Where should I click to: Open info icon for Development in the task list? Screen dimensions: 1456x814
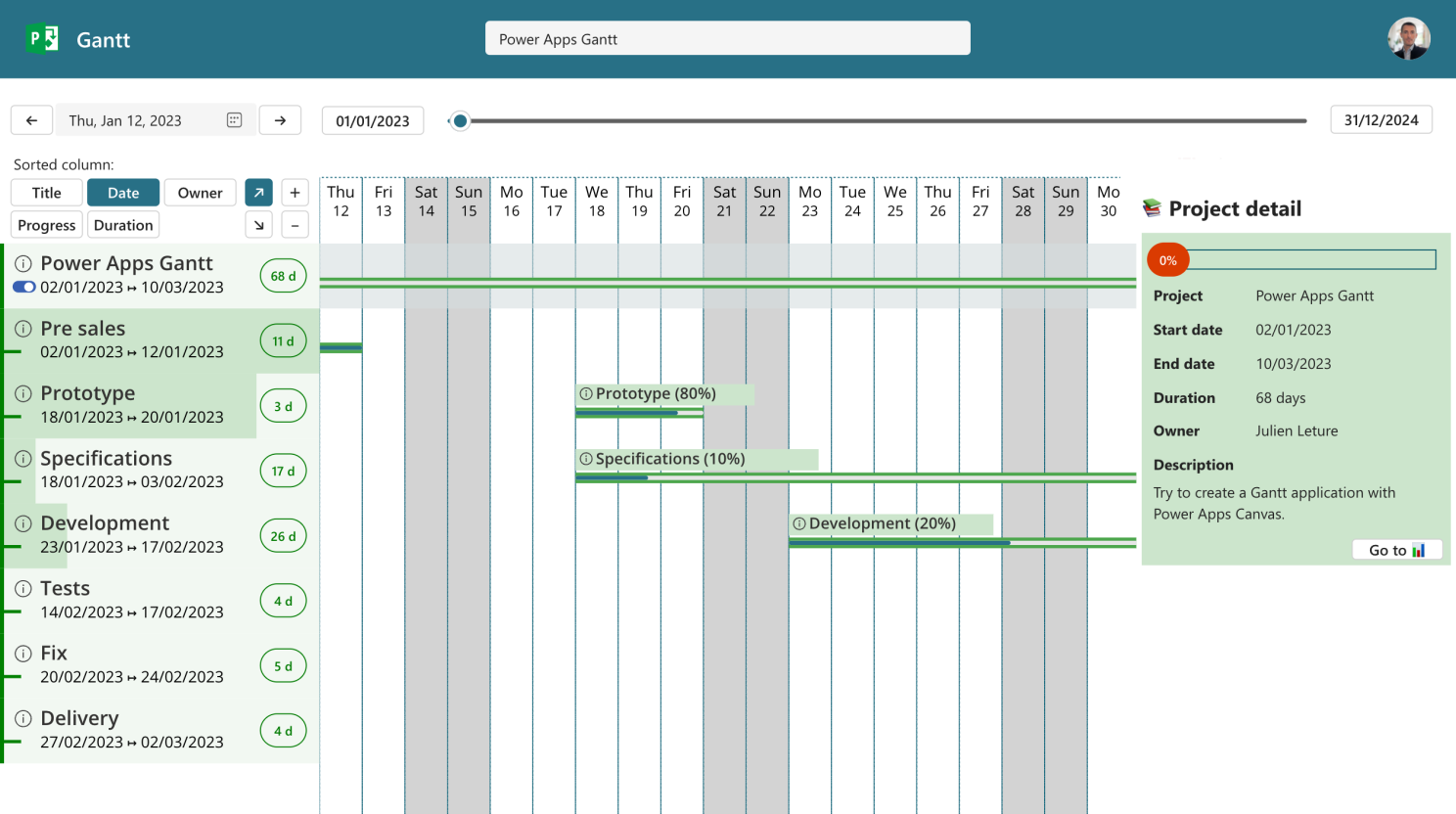pyautogui.click(x=23, y=523)
